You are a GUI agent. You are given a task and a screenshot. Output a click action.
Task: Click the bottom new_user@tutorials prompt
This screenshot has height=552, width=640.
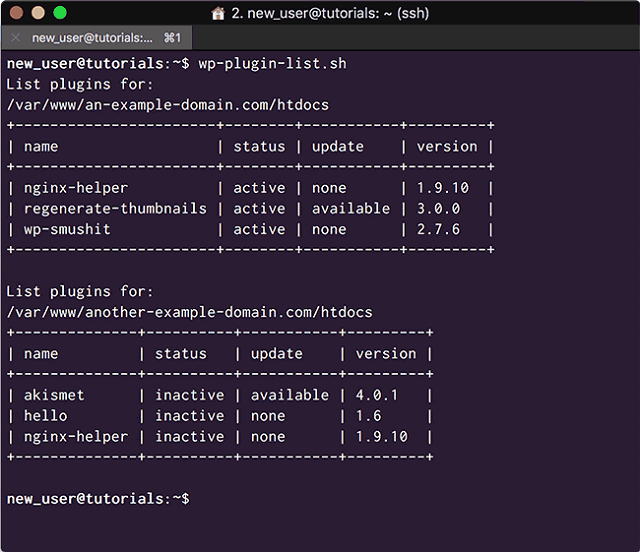98,499
